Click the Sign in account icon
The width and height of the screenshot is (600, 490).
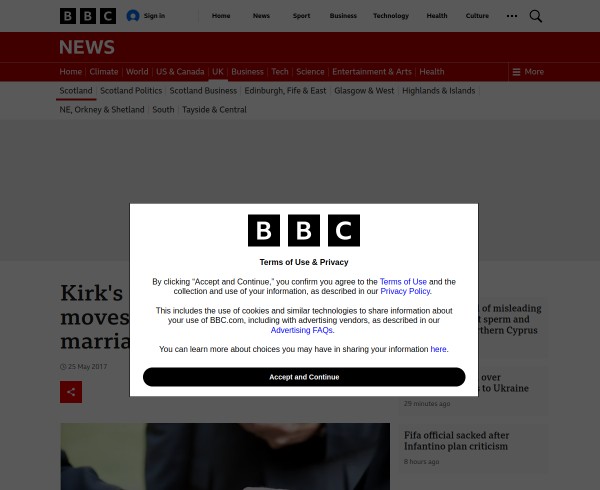click(133, 16)
